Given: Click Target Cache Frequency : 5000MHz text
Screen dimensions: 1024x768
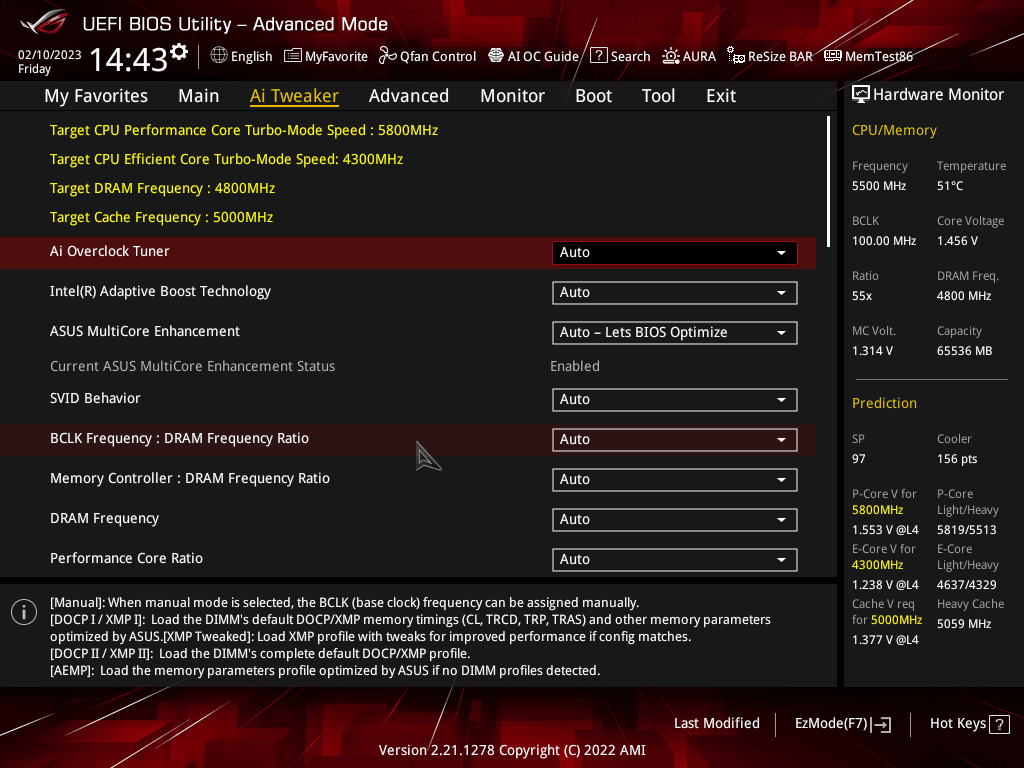Looking at the screenshot, I should point(161,217).
